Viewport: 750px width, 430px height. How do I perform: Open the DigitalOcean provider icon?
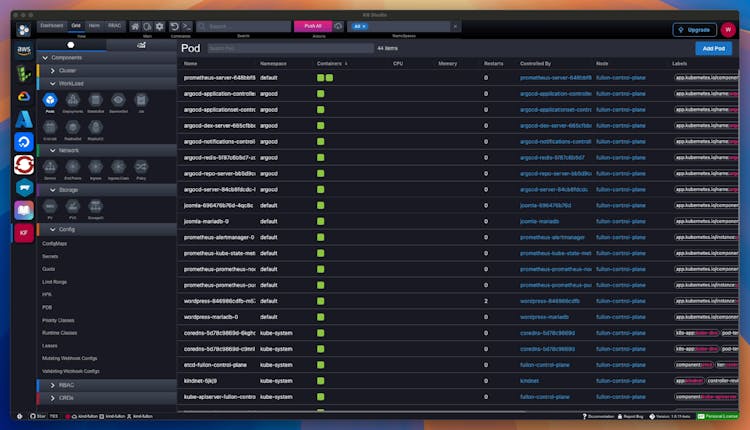pos(23,142)
